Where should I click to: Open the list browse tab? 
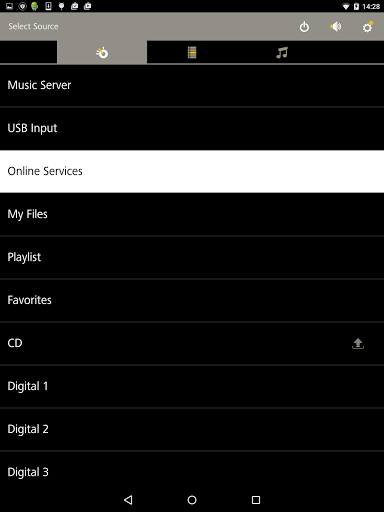click(x=192, y=52)
